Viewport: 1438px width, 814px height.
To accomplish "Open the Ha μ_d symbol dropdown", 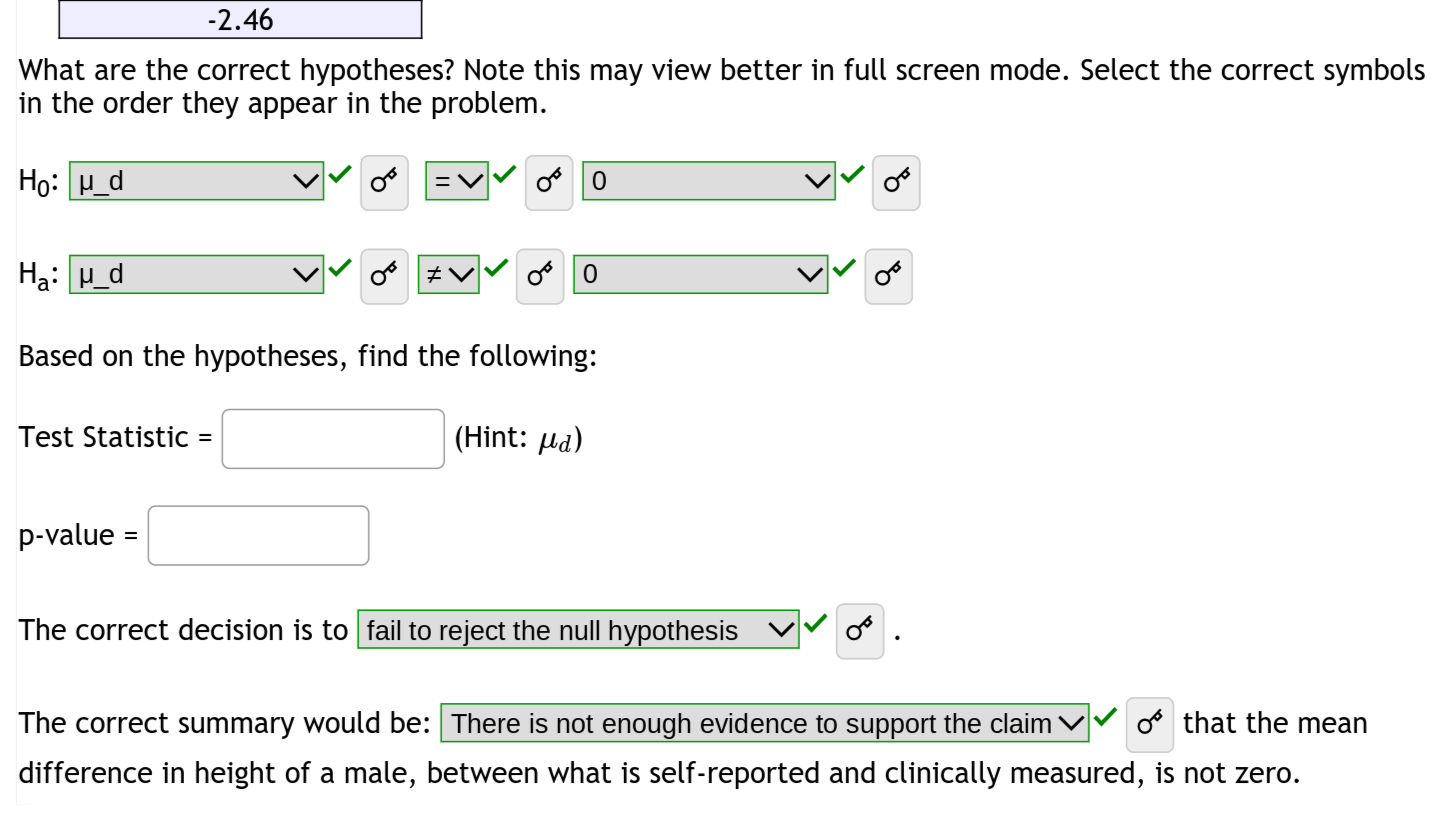I will (196, 274).
